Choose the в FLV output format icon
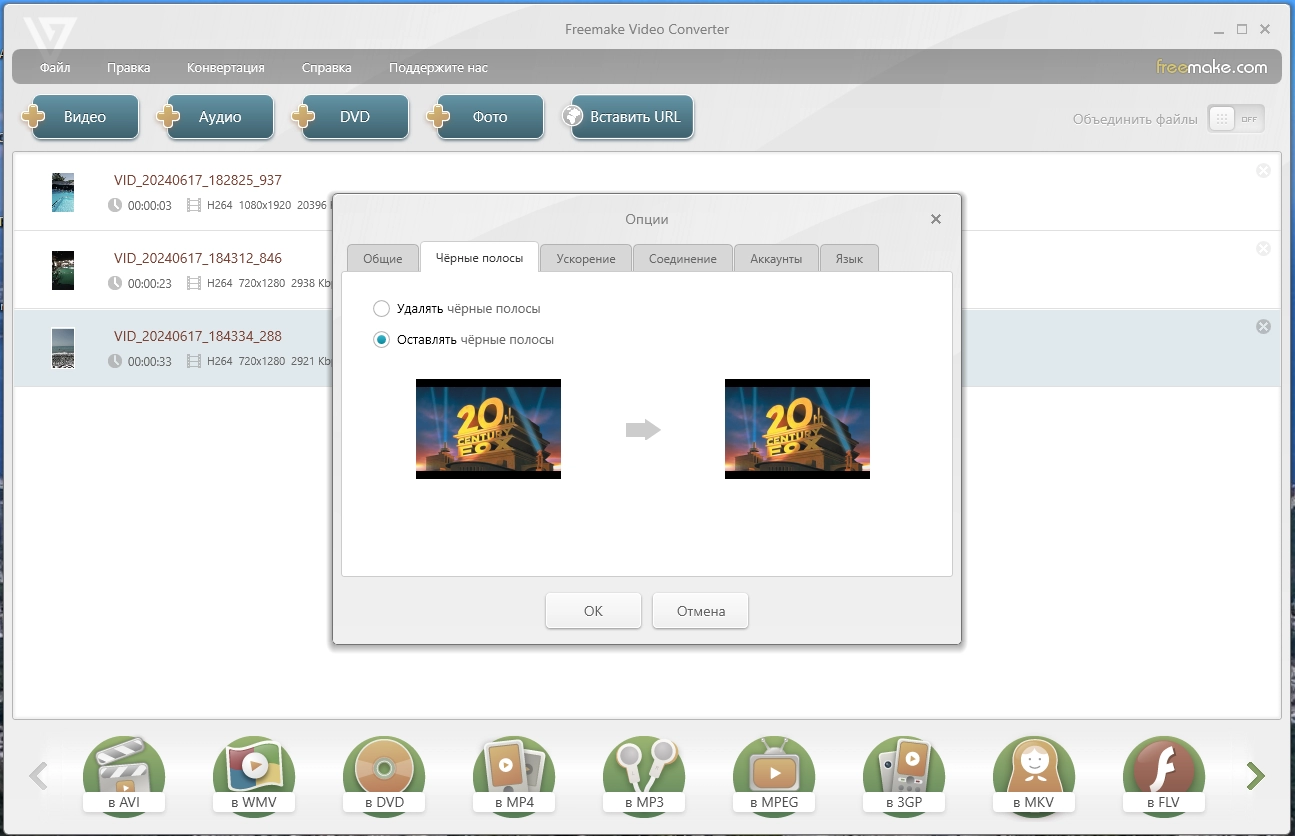Image resolution: width=1295 pixels, height=836 pixels. pos(1164,775)
